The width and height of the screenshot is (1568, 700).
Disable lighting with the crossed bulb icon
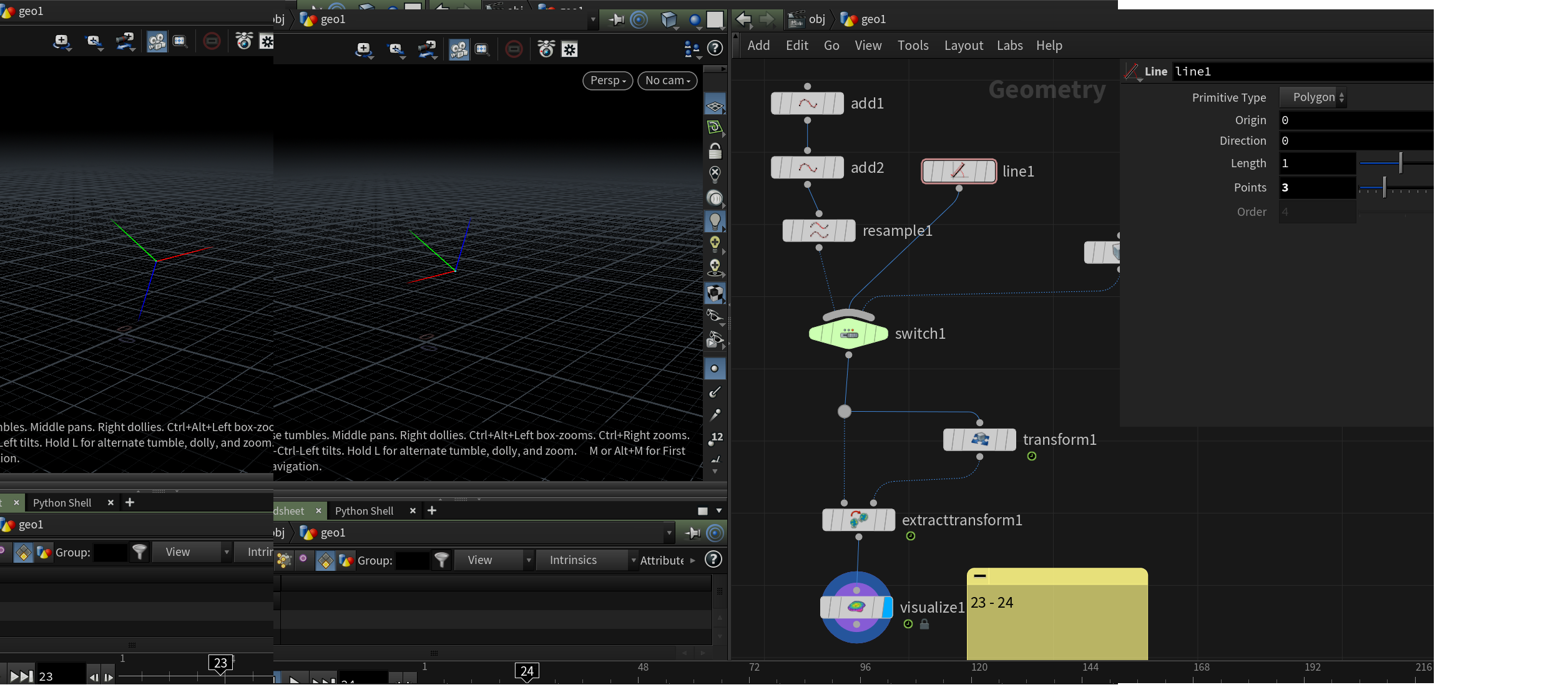pos(715,174)
